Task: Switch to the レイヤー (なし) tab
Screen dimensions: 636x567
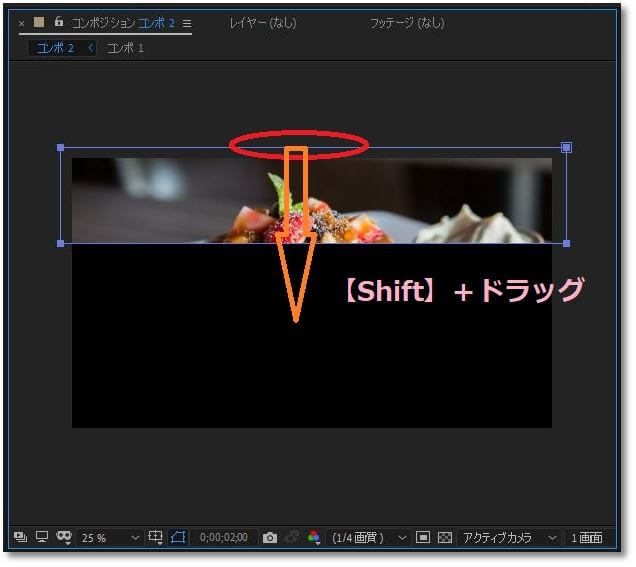Action: (264, 23)
